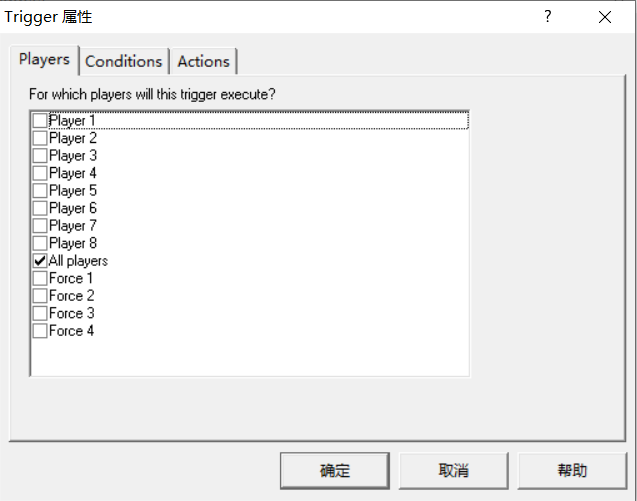
Task: Toggle the Force 3 checkbox
Action: coord(40,313)
